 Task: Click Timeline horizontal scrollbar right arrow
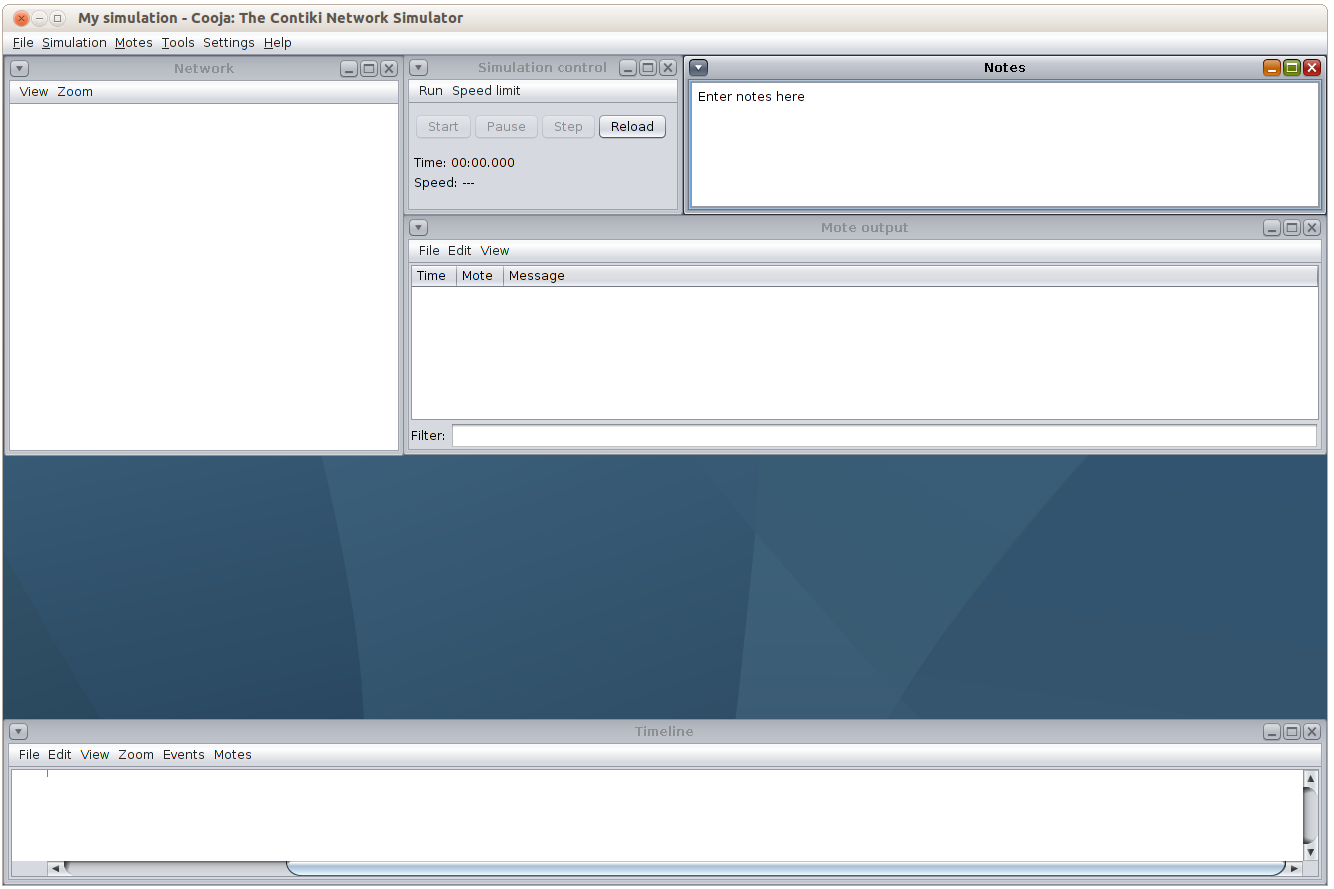click(1295, 868)
